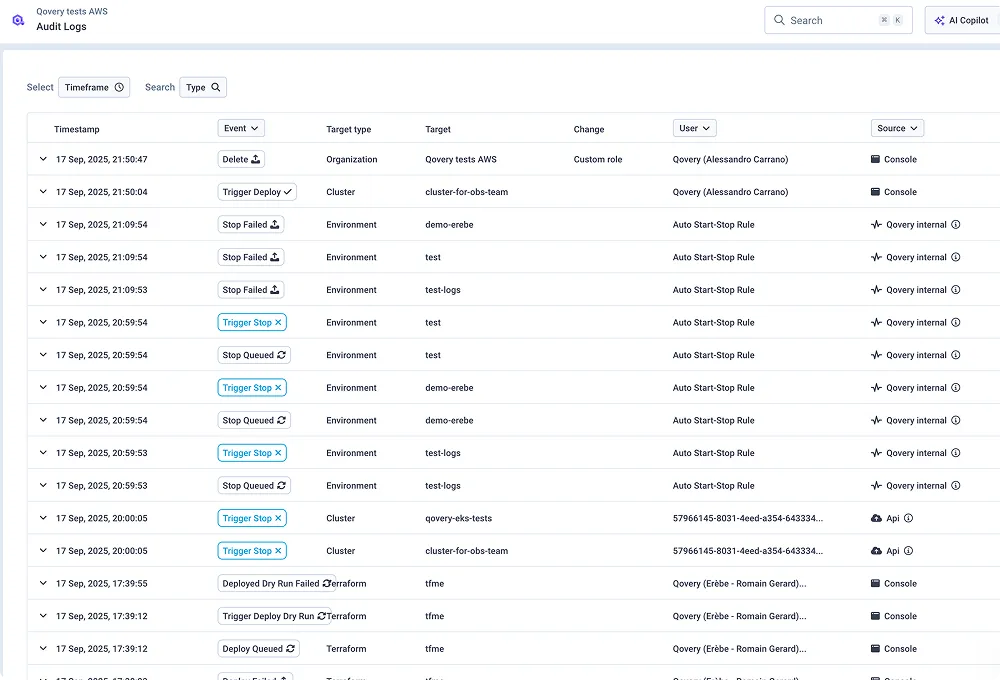Open the User column filter dropdown
The image size is (1000, 680).
695,128
